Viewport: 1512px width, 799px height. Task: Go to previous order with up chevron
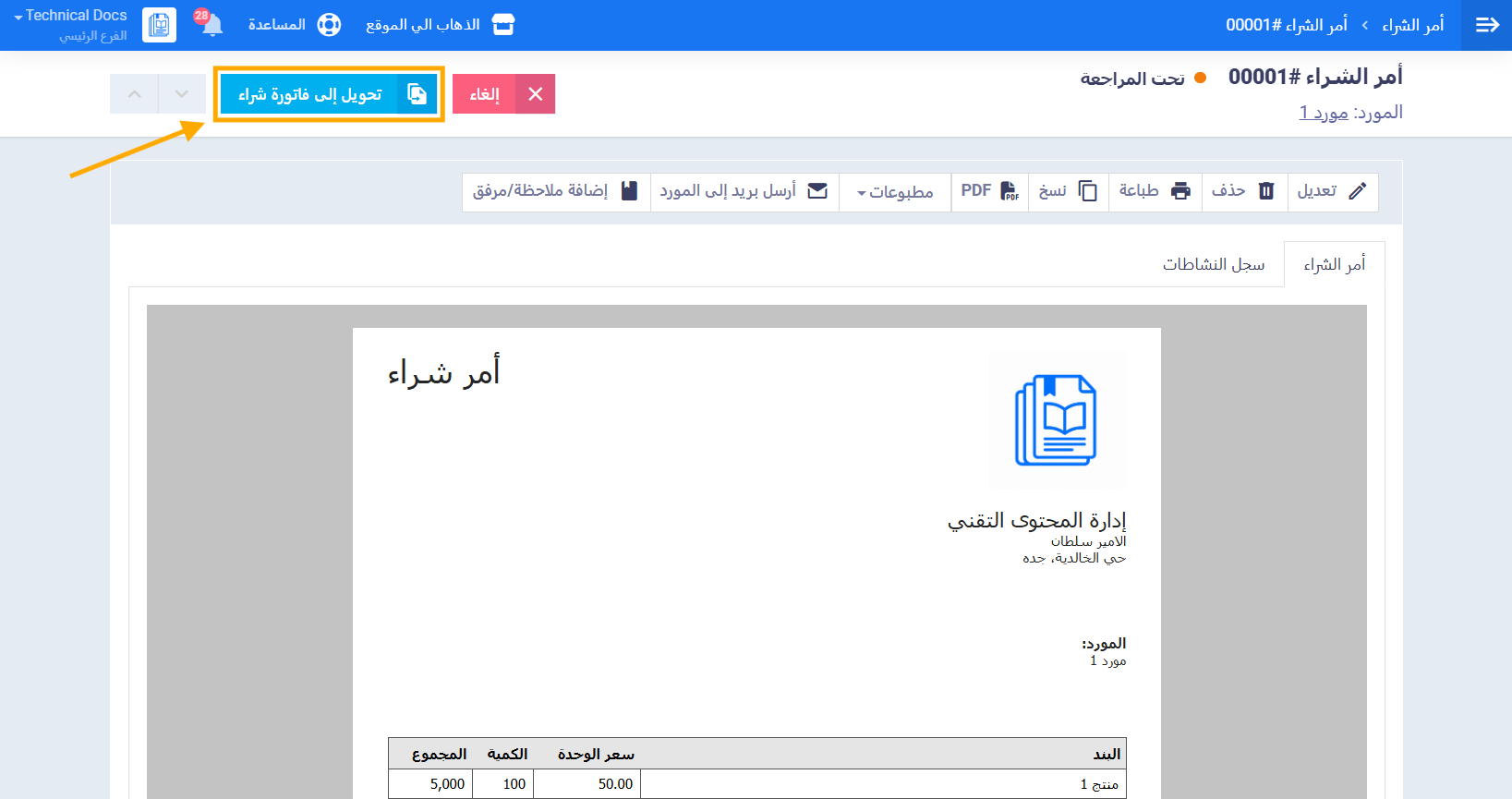pos(135,94)
